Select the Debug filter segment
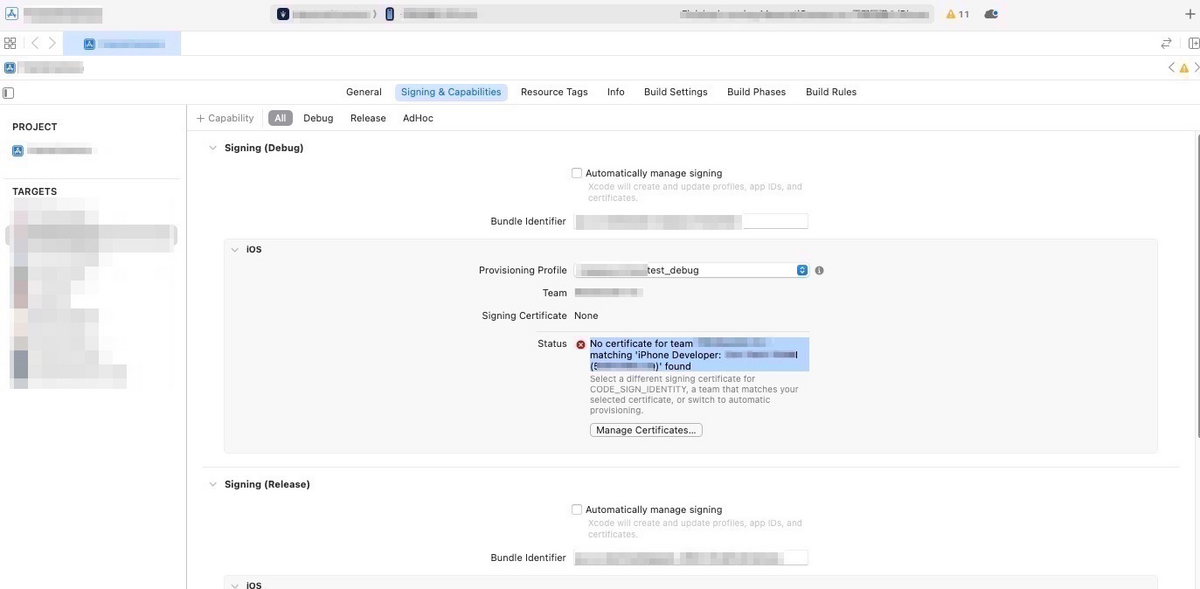This screenshot has width=1200, height=589. point(317,117)
